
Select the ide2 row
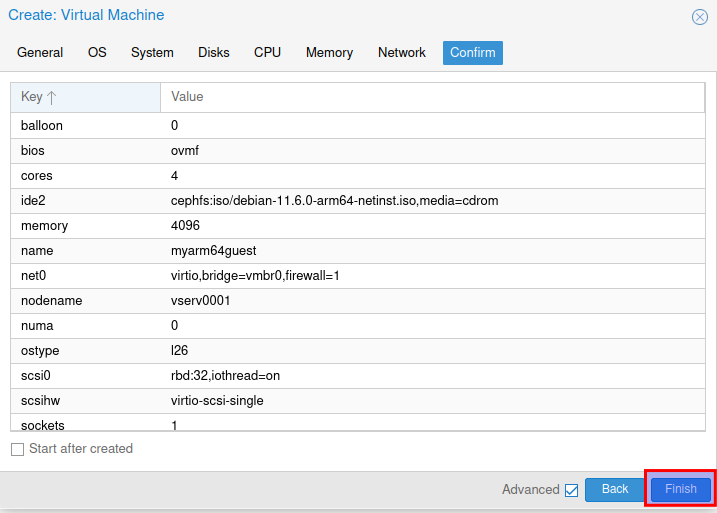pos(358,201)
